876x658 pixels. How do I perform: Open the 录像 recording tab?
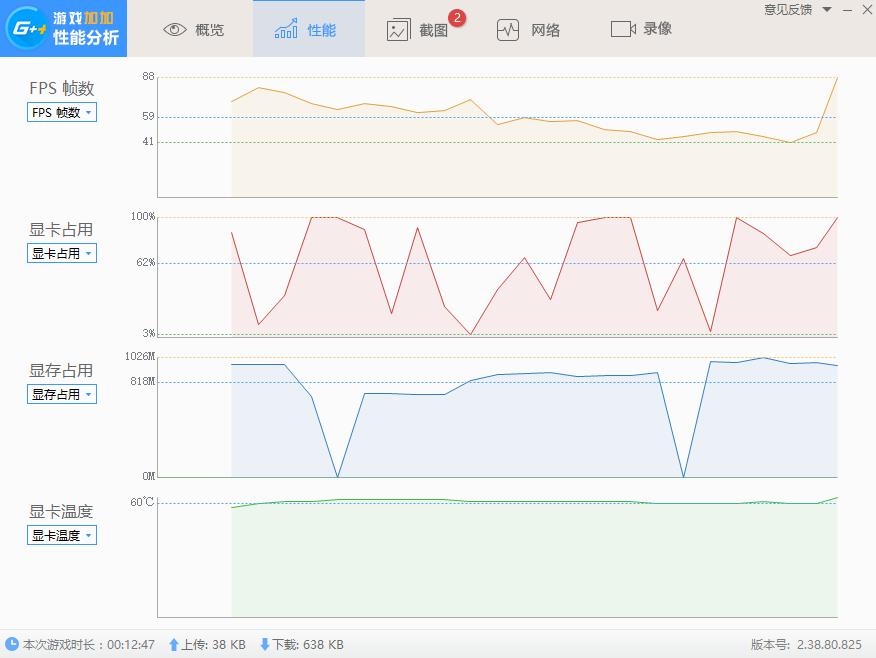pos(641,29)
